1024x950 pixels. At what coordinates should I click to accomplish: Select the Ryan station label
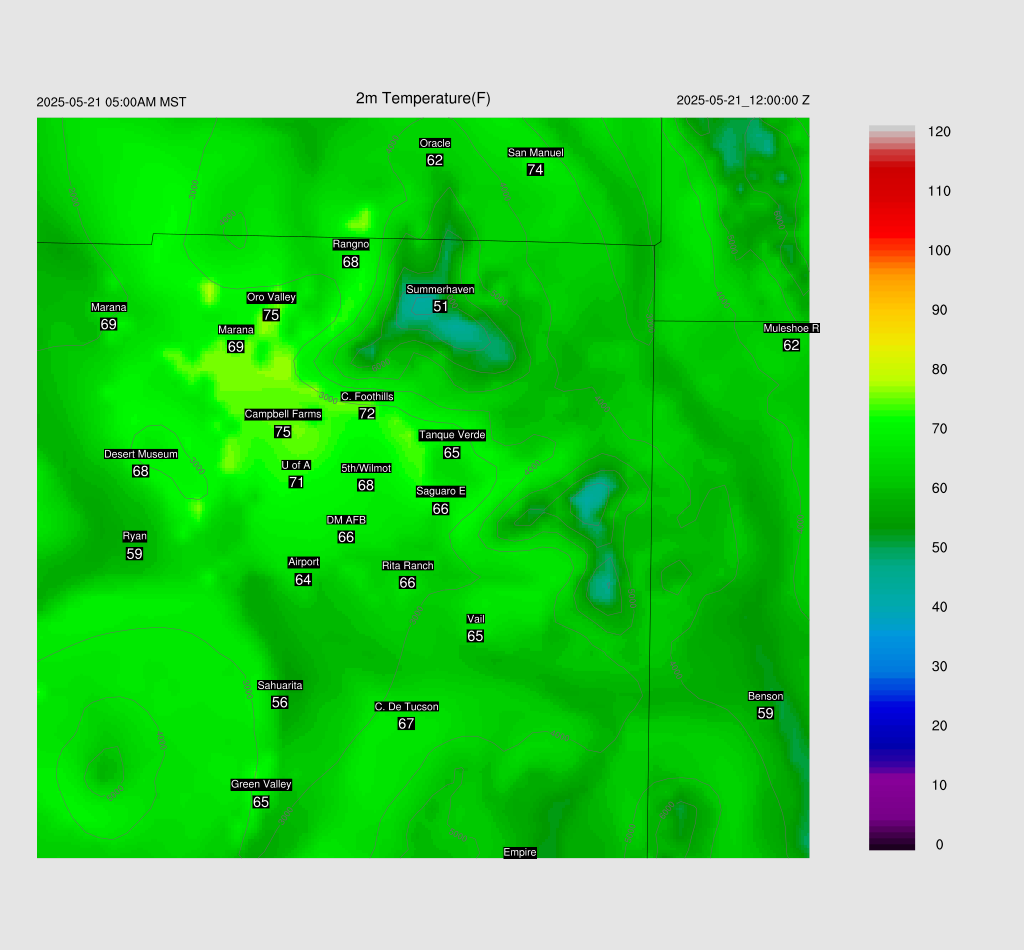(135, 536)
